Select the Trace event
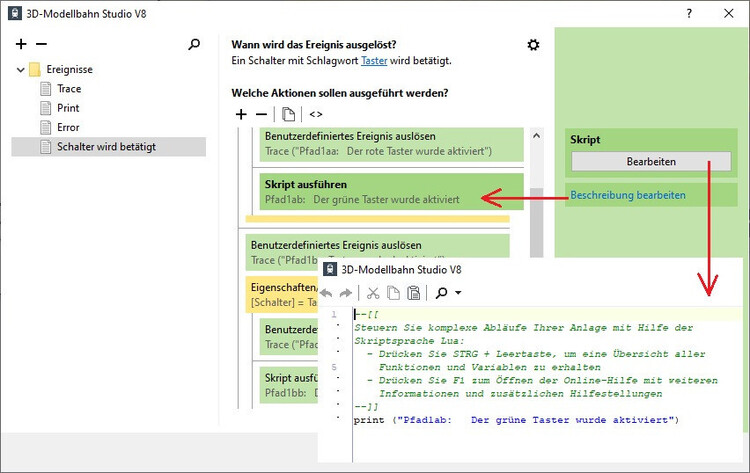Screen dimensions: 750x473 pos(69,89)
